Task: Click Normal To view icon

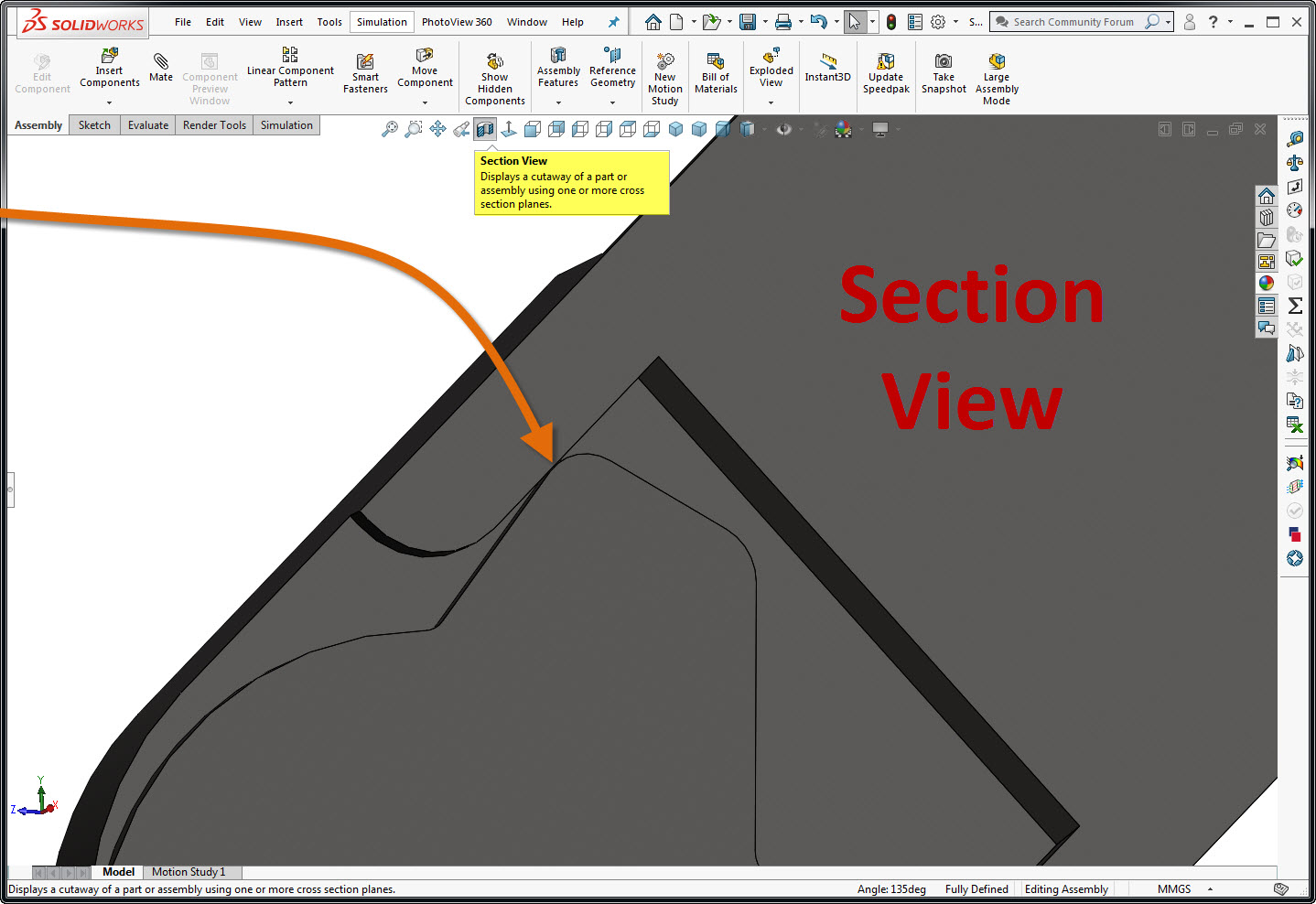Action: 509,129
